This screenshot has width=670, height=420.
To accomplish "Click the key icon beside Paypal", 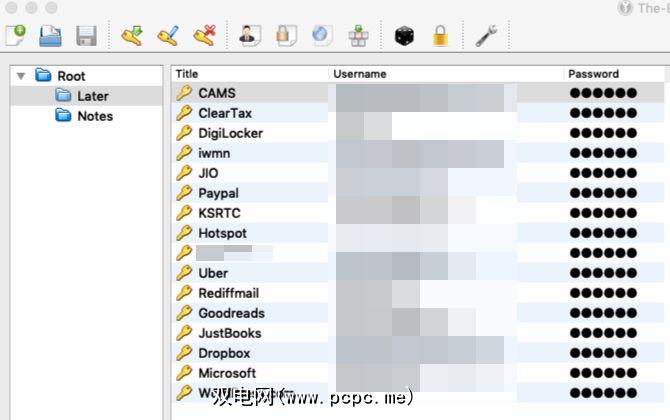I will (x=184, y=193).
